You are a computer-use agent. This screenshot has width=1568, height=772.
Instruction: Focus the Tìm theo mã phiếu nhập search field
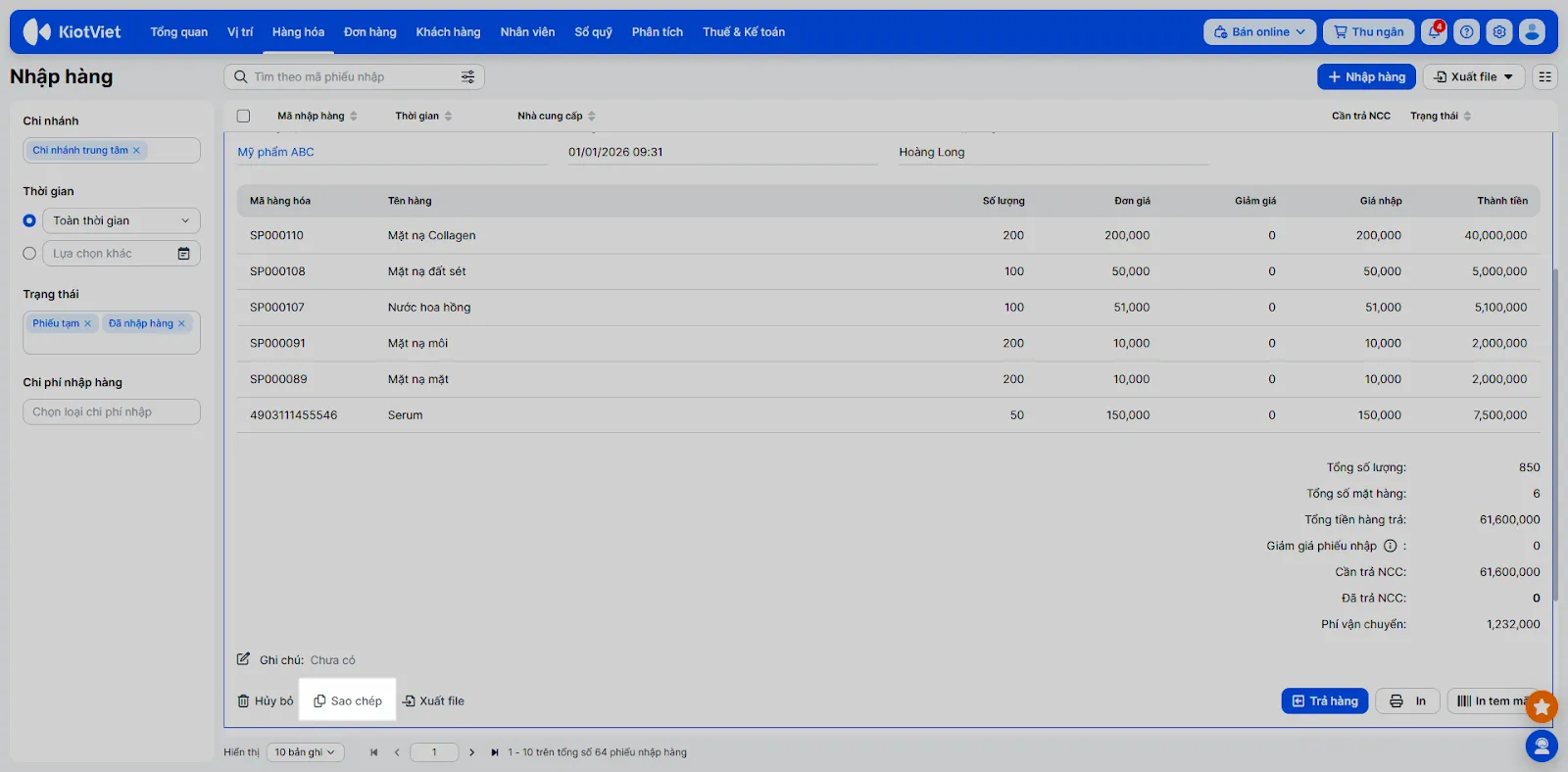[353, 77]
